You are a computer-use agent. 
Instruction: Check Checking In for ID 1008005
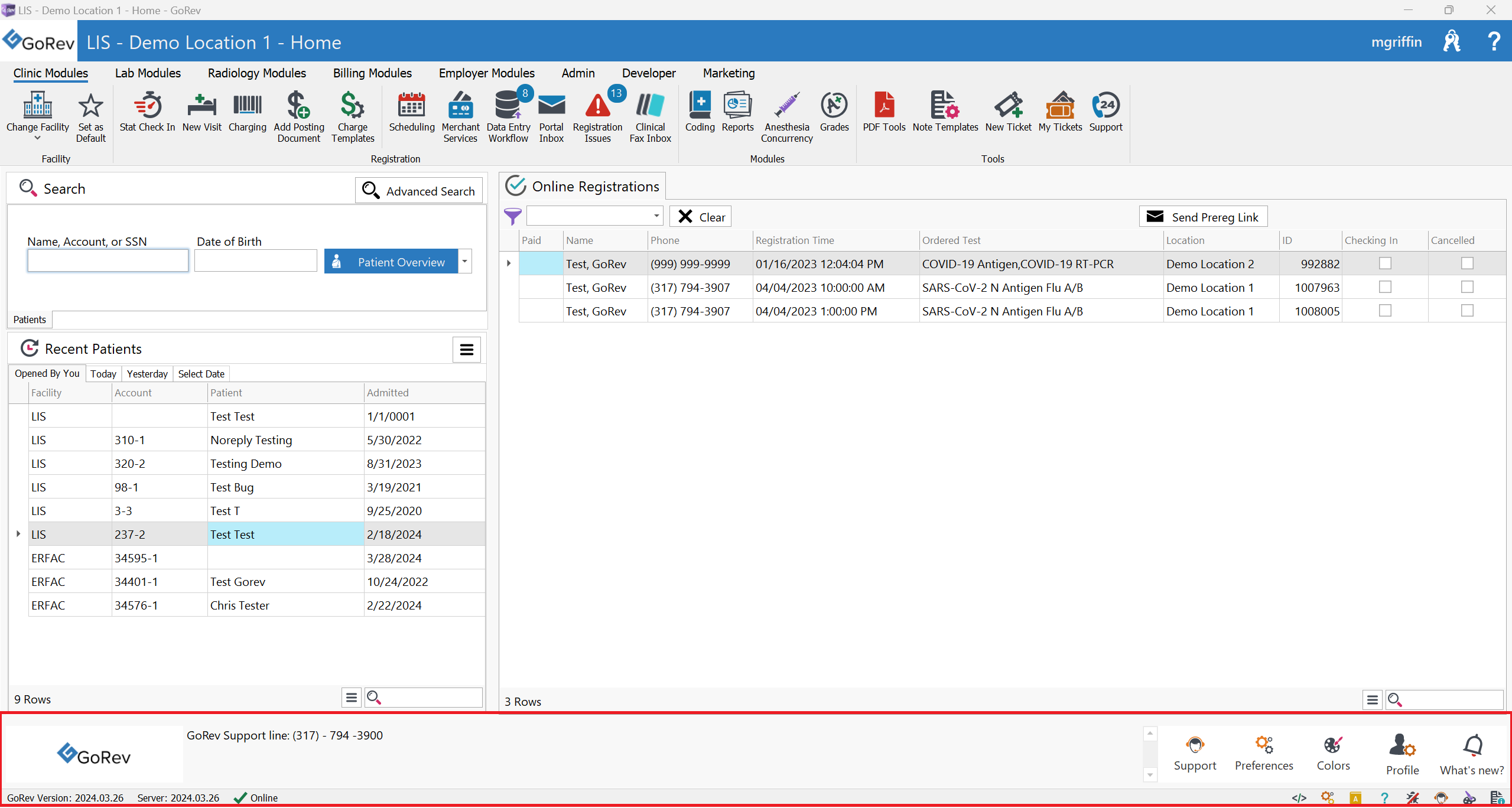click(1385, 311)
